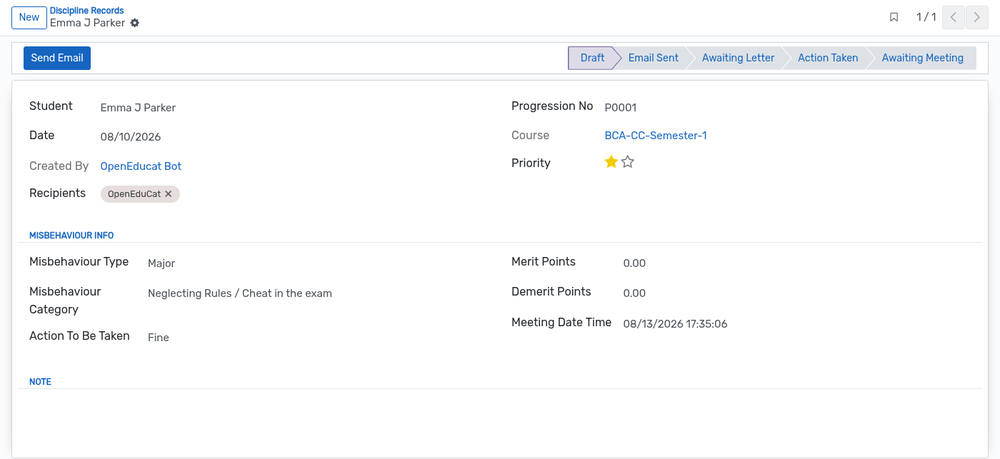Click Demerit Points value 0.00
1000x459 pixels.
[x=635, y=294]
